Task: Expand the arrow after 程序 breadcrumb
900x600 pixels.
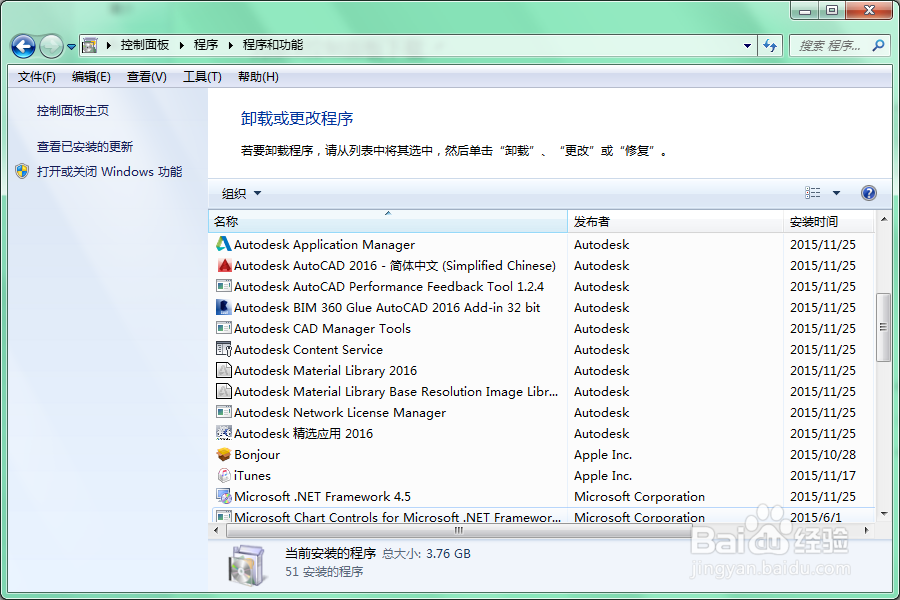Action: click(x=231, y=45)
